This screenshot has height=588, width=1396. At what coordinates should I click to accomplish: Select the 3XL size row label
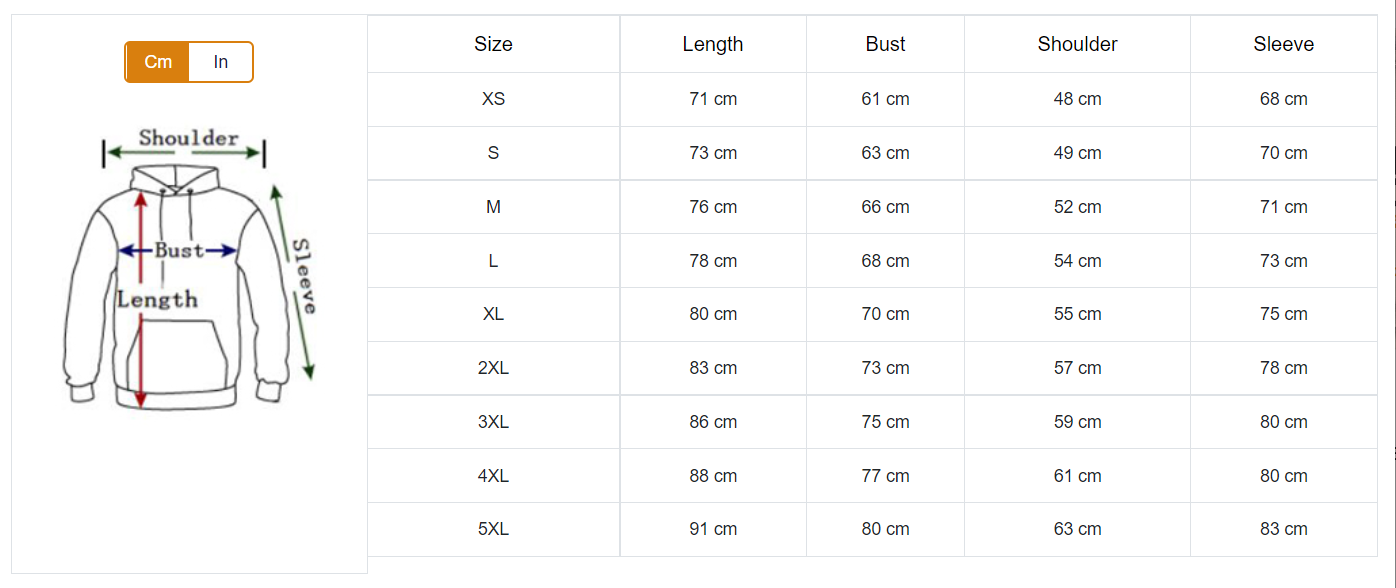pos(493,422)
